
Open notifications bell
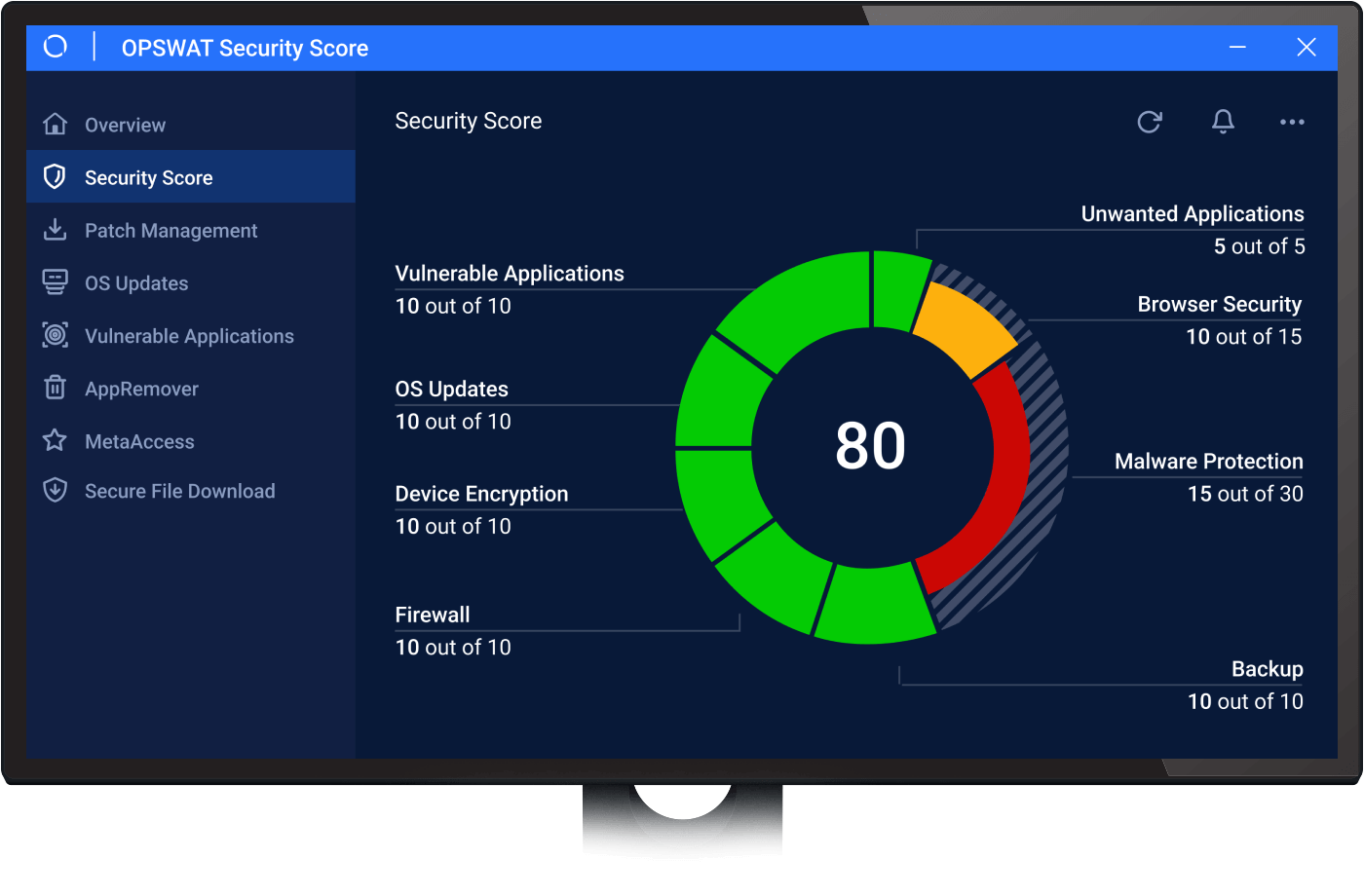(1223, 122)
